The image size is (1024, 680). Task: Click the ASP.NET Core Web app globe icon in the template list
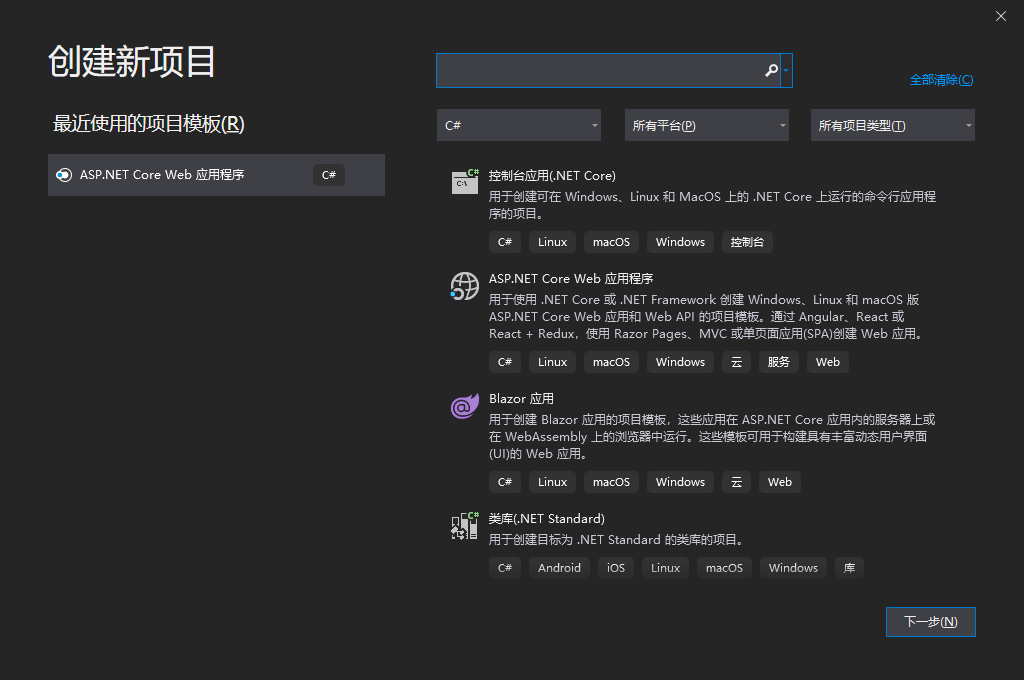point(464,286)
